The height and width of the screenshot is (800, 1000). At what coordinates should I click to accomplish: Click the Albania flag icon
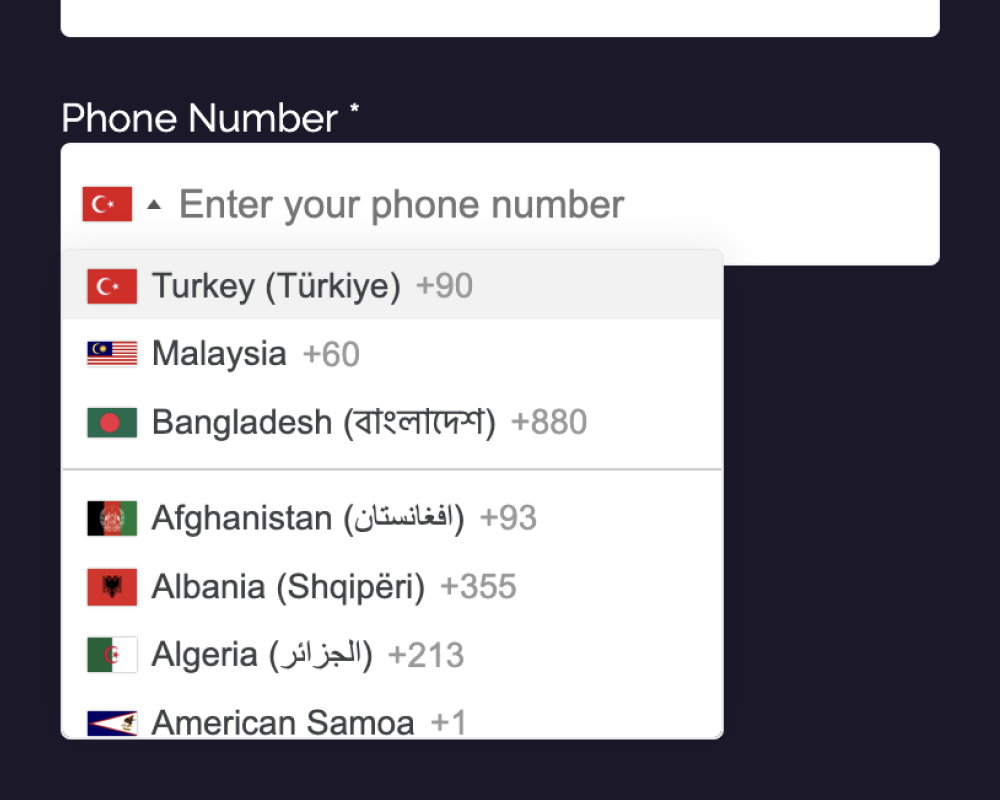pyautogui.click(x=112, y=587)
